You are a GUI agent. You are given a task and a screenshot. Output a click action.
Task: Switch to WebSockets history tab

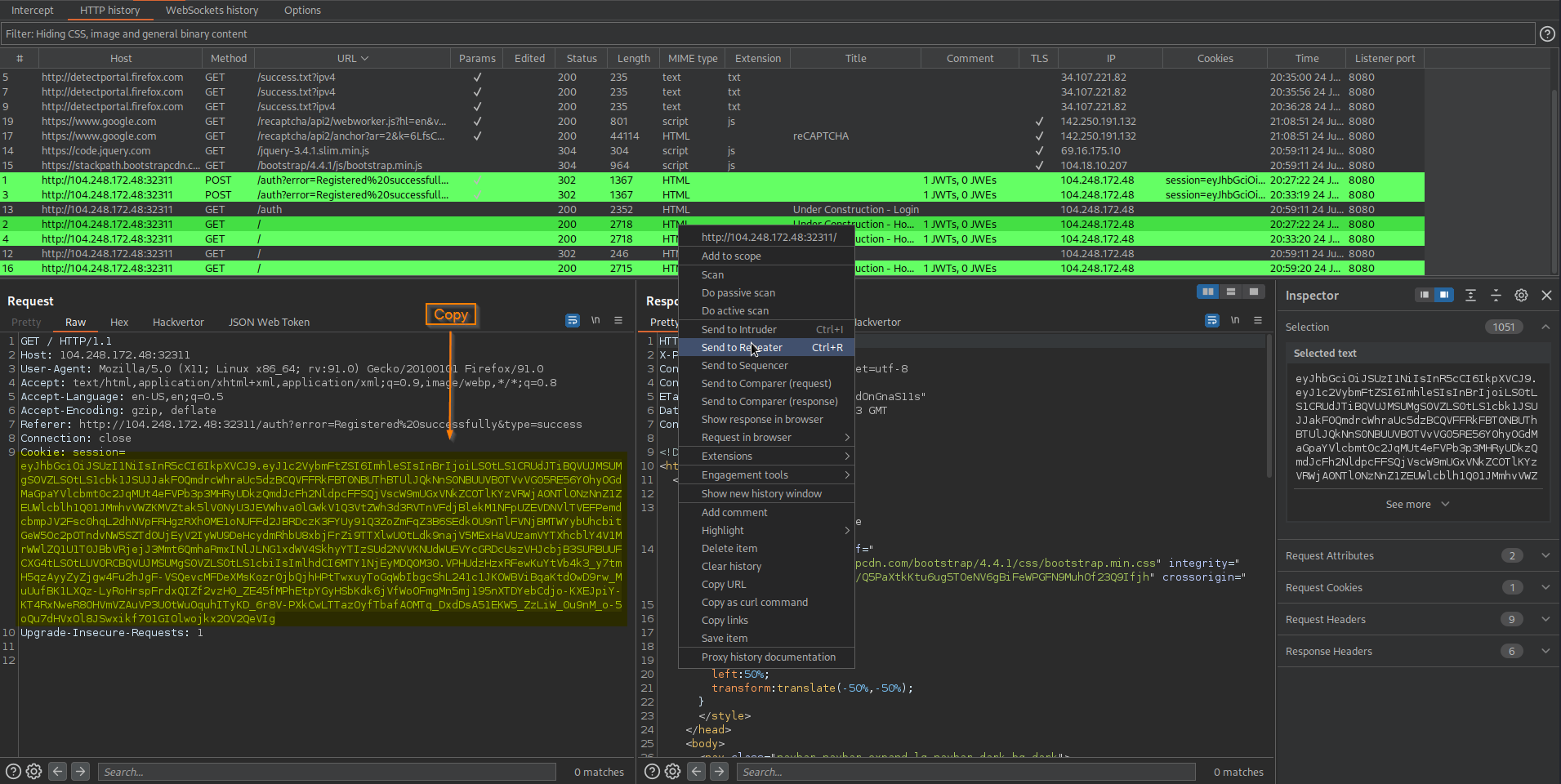point(212,10)
